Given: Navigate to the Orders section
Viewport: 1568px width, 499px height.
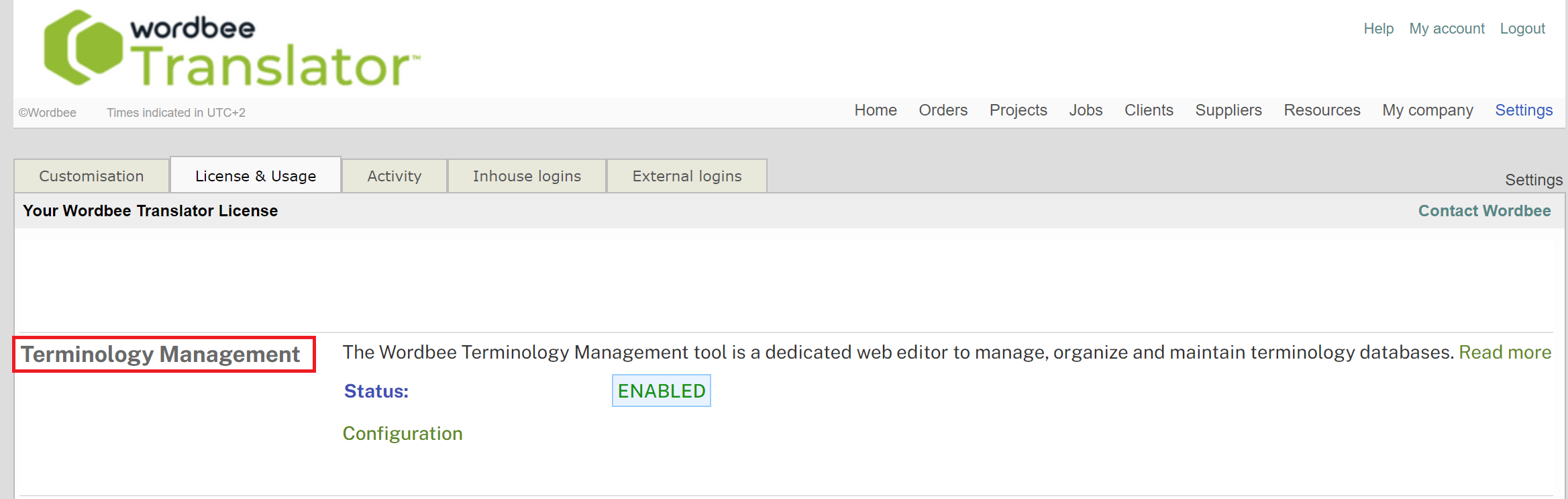Looking at the screenshot, I should (x=943, y=110).
